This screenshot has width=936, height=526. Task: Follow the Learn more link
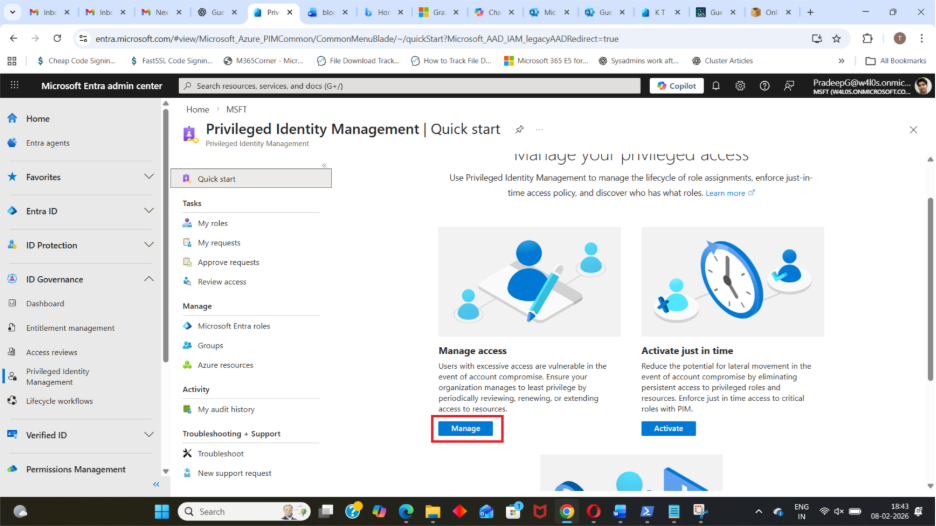click(x=729, y=193)
